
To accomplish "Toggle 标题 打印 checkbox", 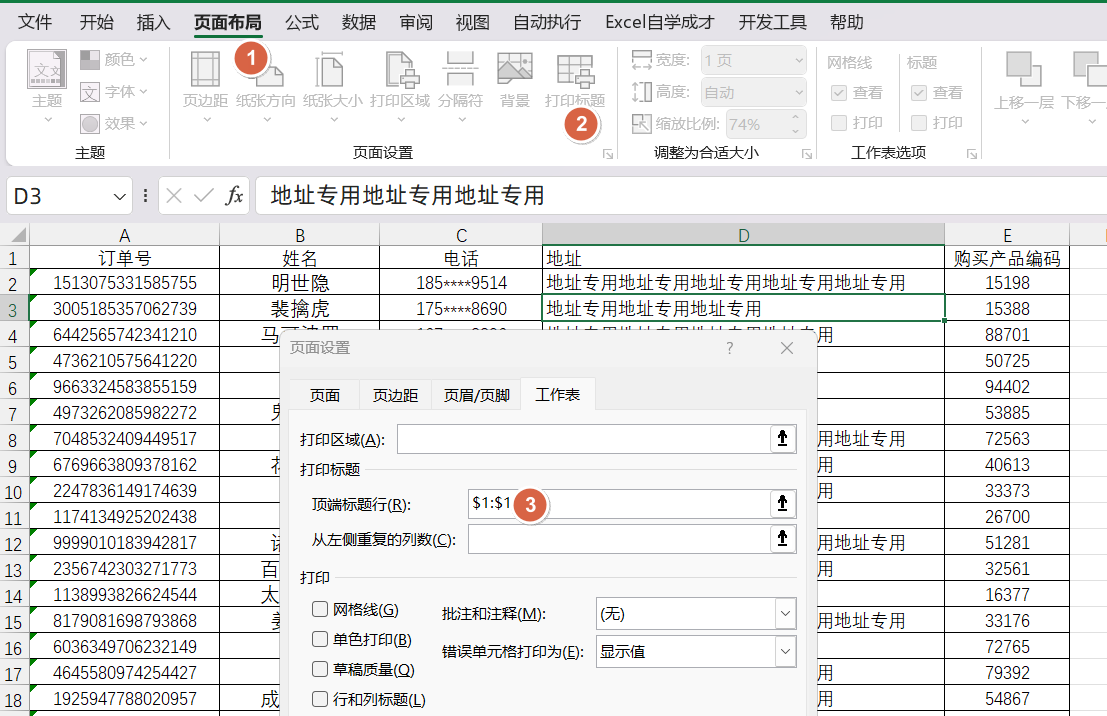I will coord(918,123).
